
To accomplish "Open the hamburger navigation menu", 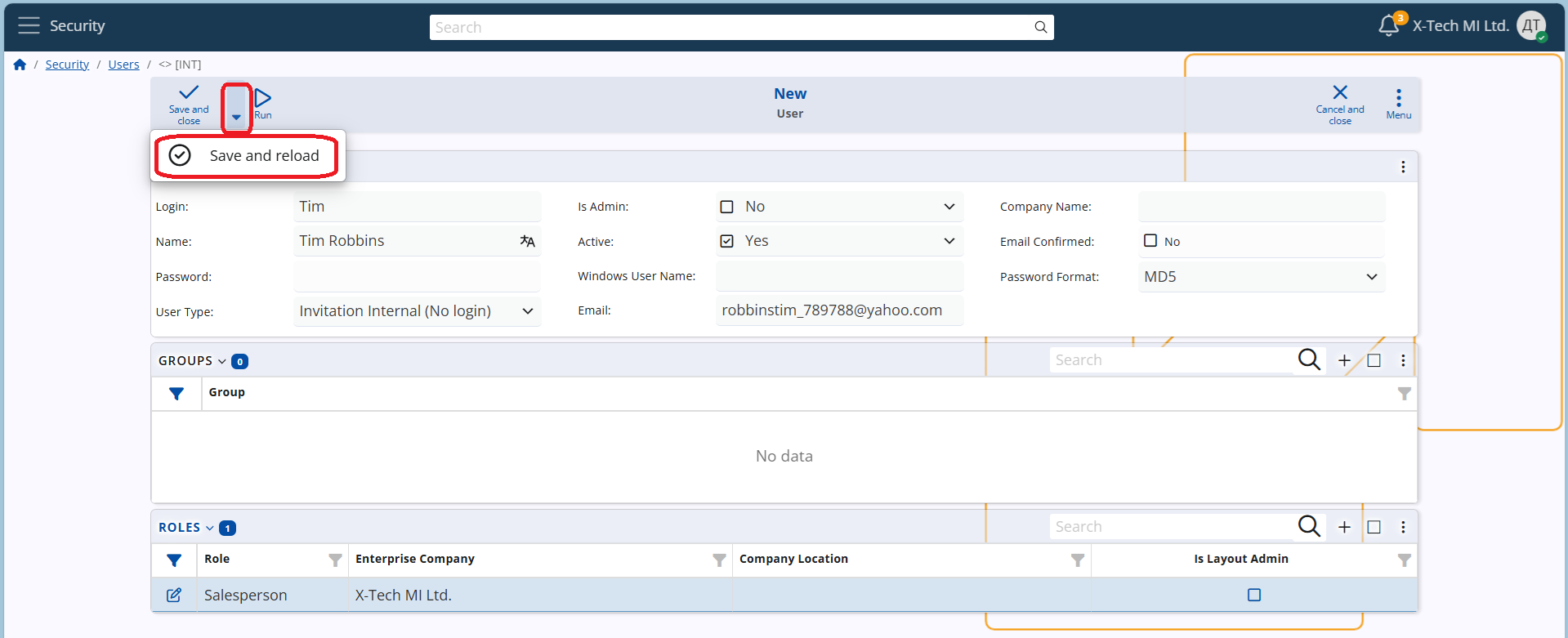I will 29,25.
